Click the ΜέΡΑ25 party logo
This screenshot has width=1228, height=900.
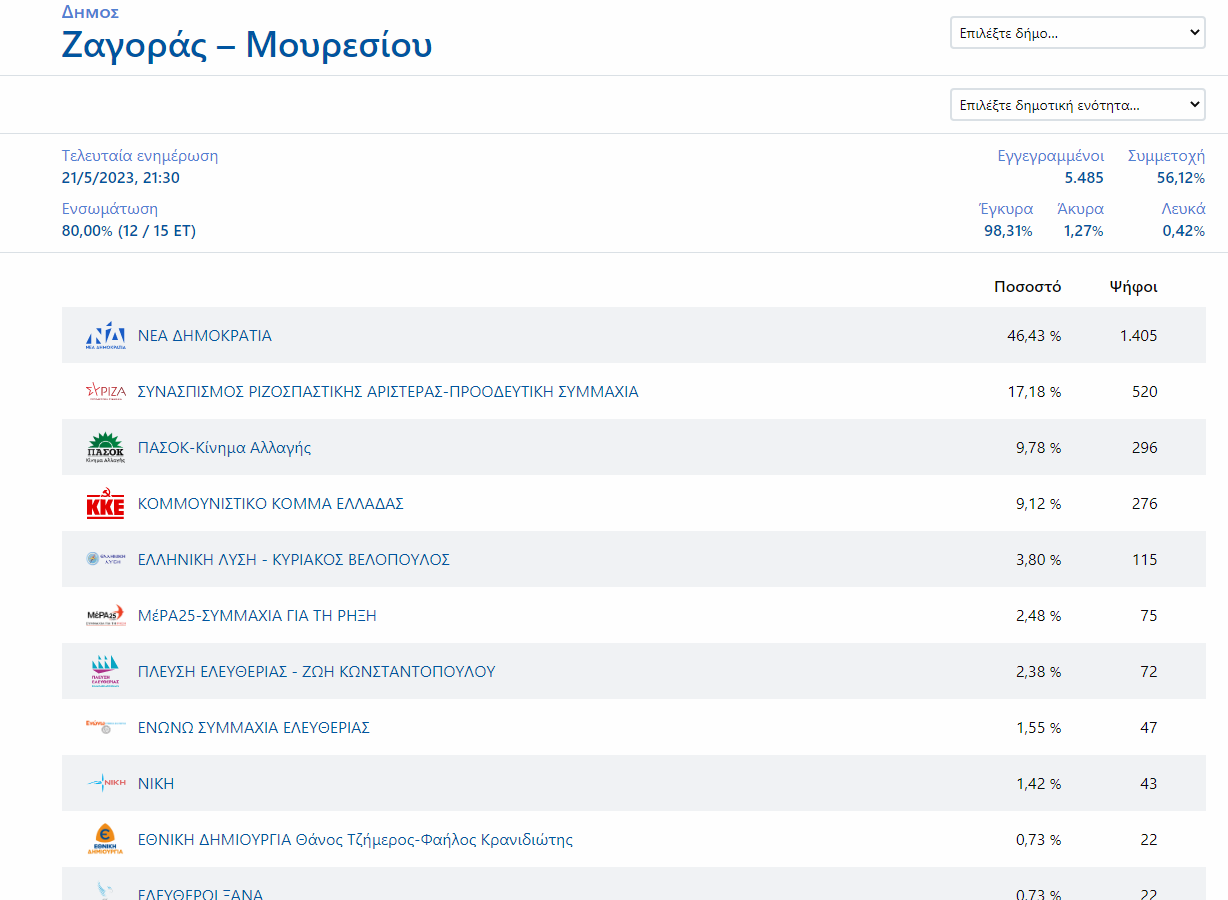(105, 616)
